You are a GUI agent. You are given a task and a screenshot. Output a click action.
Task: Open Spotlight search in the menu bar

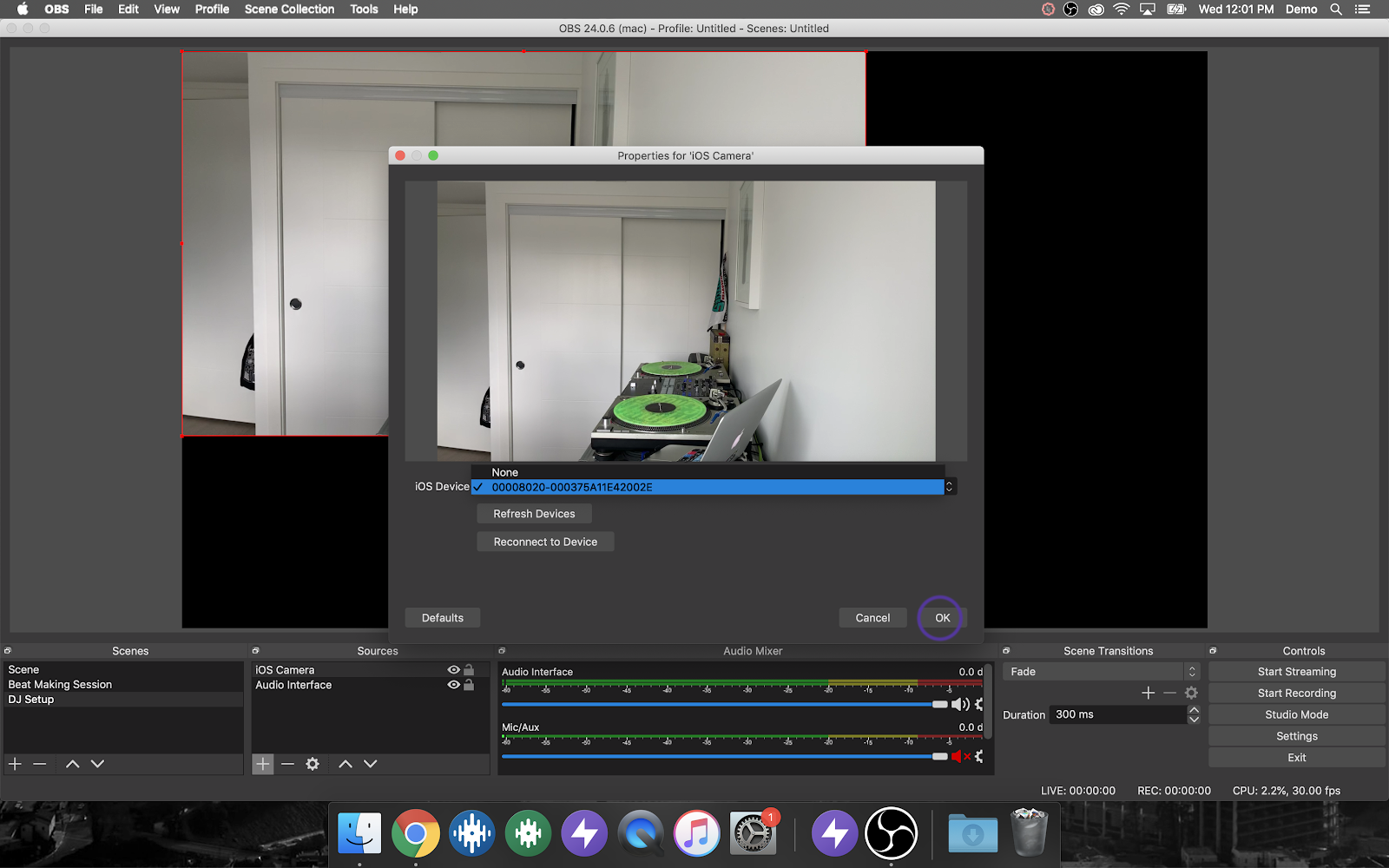[x=1336, y=10]
